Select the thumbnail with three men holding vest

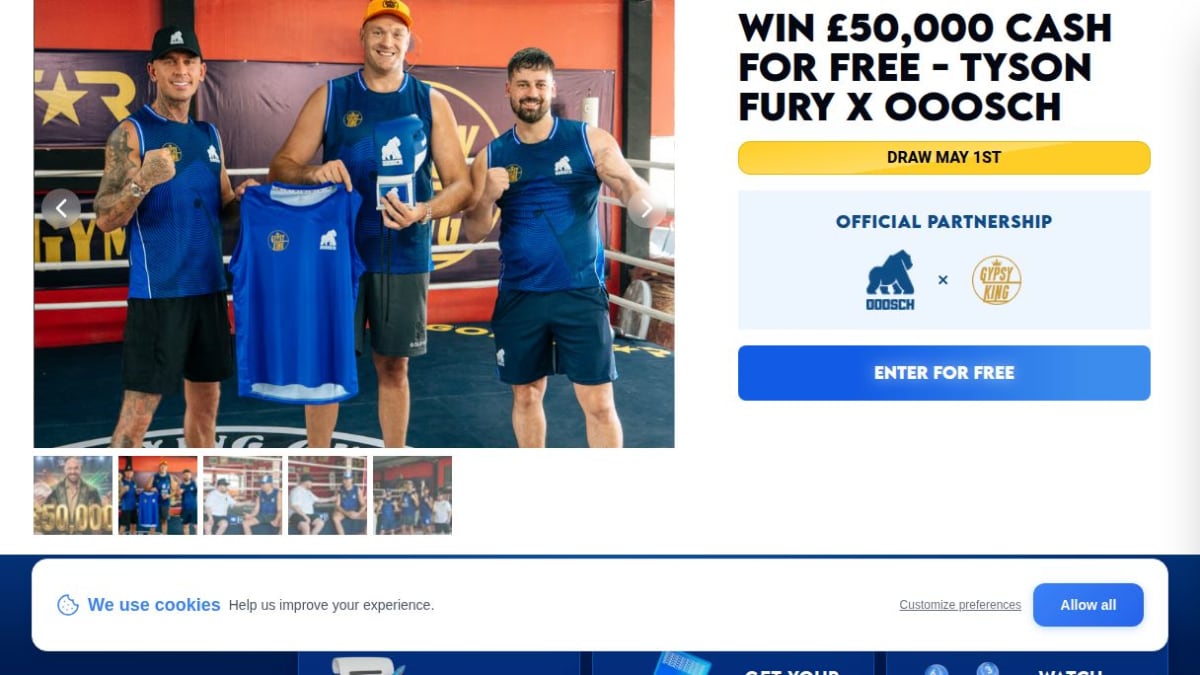158,495
